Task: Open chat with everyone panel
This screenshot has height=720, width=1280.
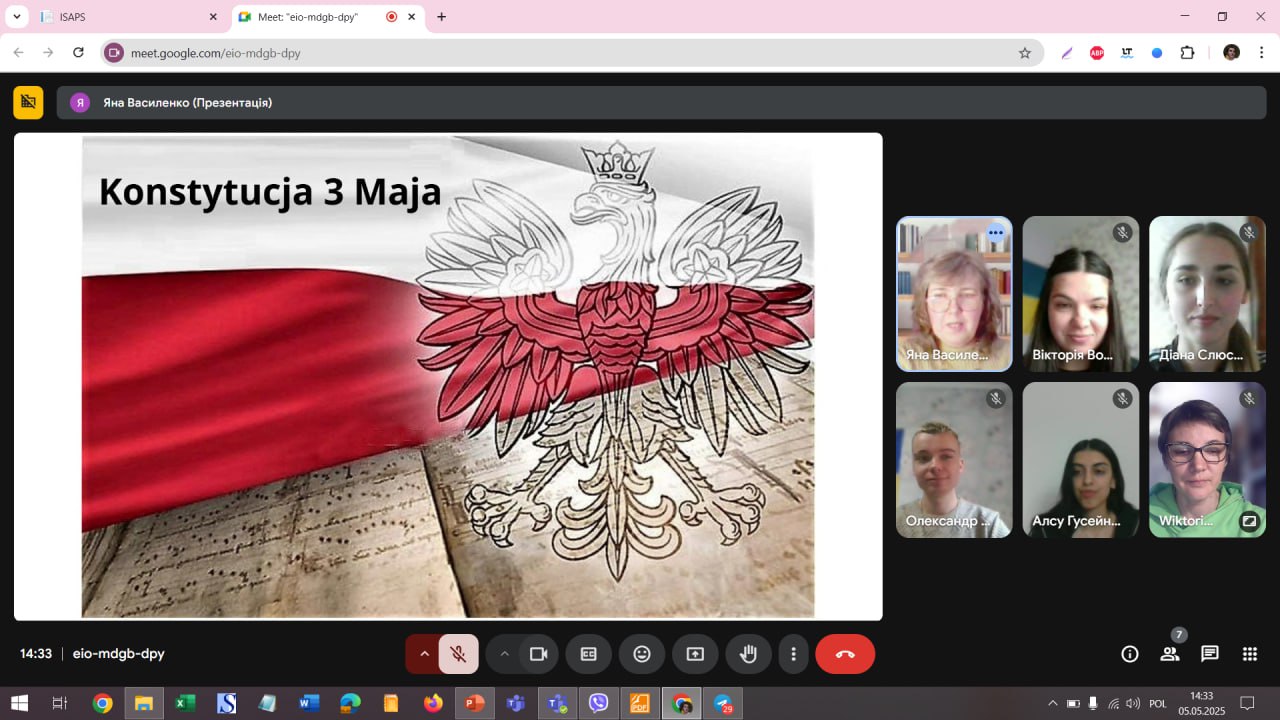Action: (1210, 654)
